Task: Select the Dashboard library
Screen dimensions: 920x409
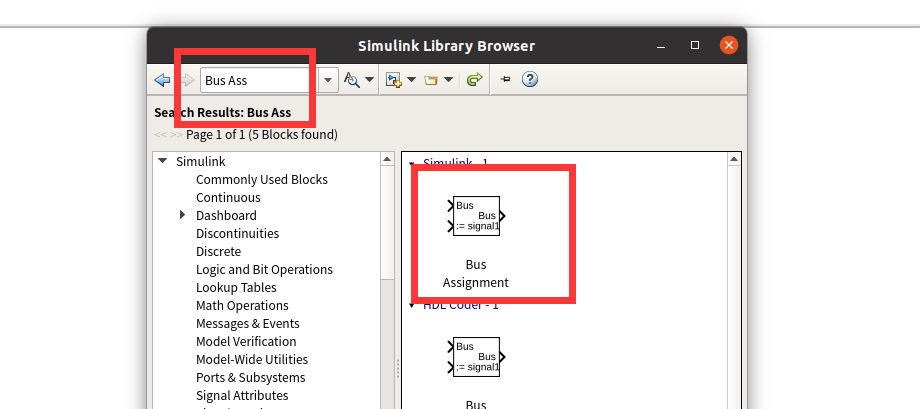Action: (x=226, y=215)
